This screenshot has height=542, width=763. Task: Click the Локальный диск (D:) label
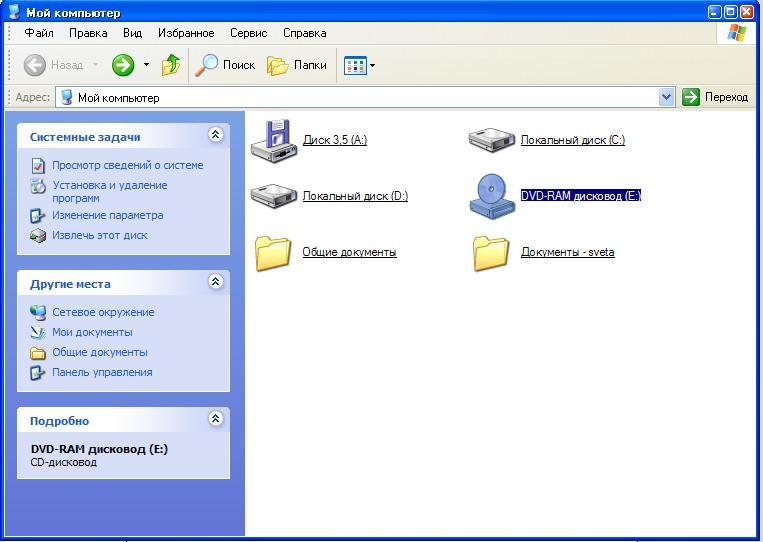[x=355, y=196]
